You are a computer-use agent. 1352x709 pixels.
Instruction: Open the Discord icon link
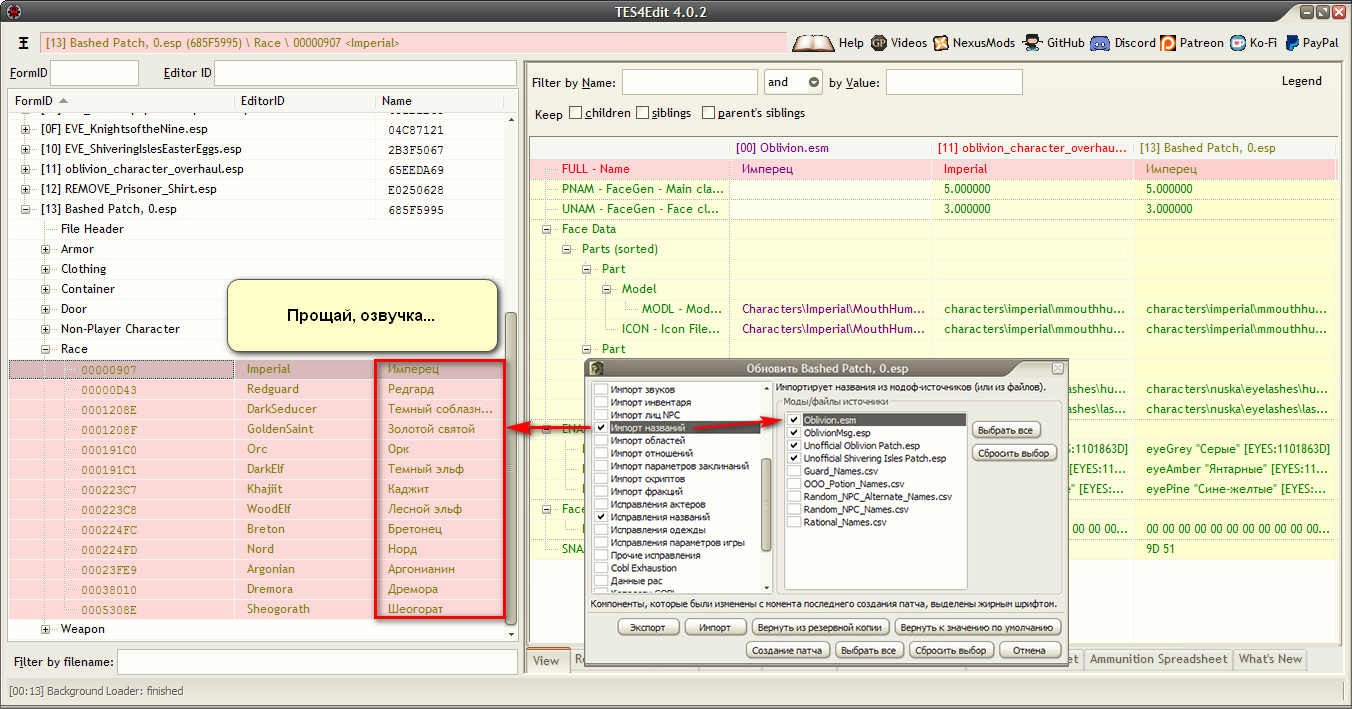(1099, 43)
